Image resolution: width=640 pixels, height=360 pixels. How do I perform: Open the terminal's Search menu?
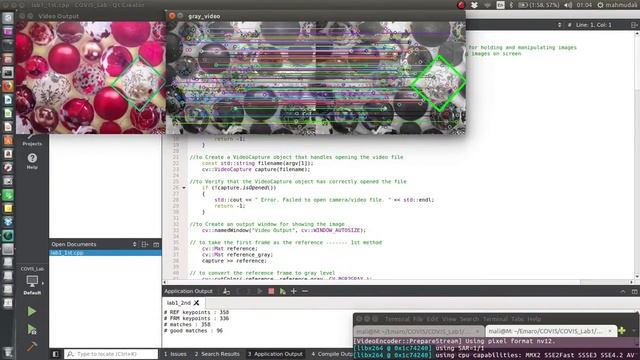point(469,319)
